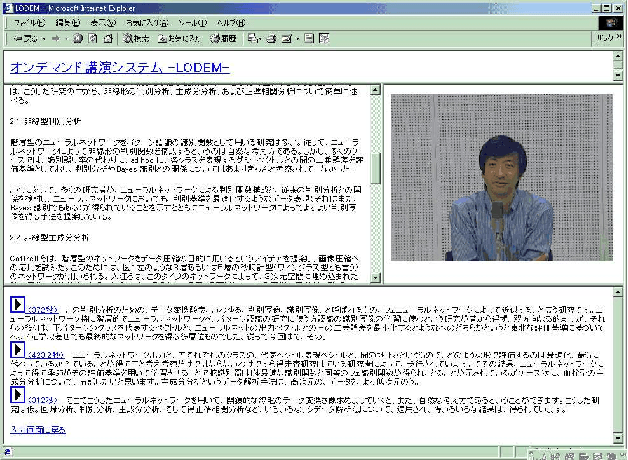Click the Print icon in the toolbar
628x460 pixels.
coord(272,39)
